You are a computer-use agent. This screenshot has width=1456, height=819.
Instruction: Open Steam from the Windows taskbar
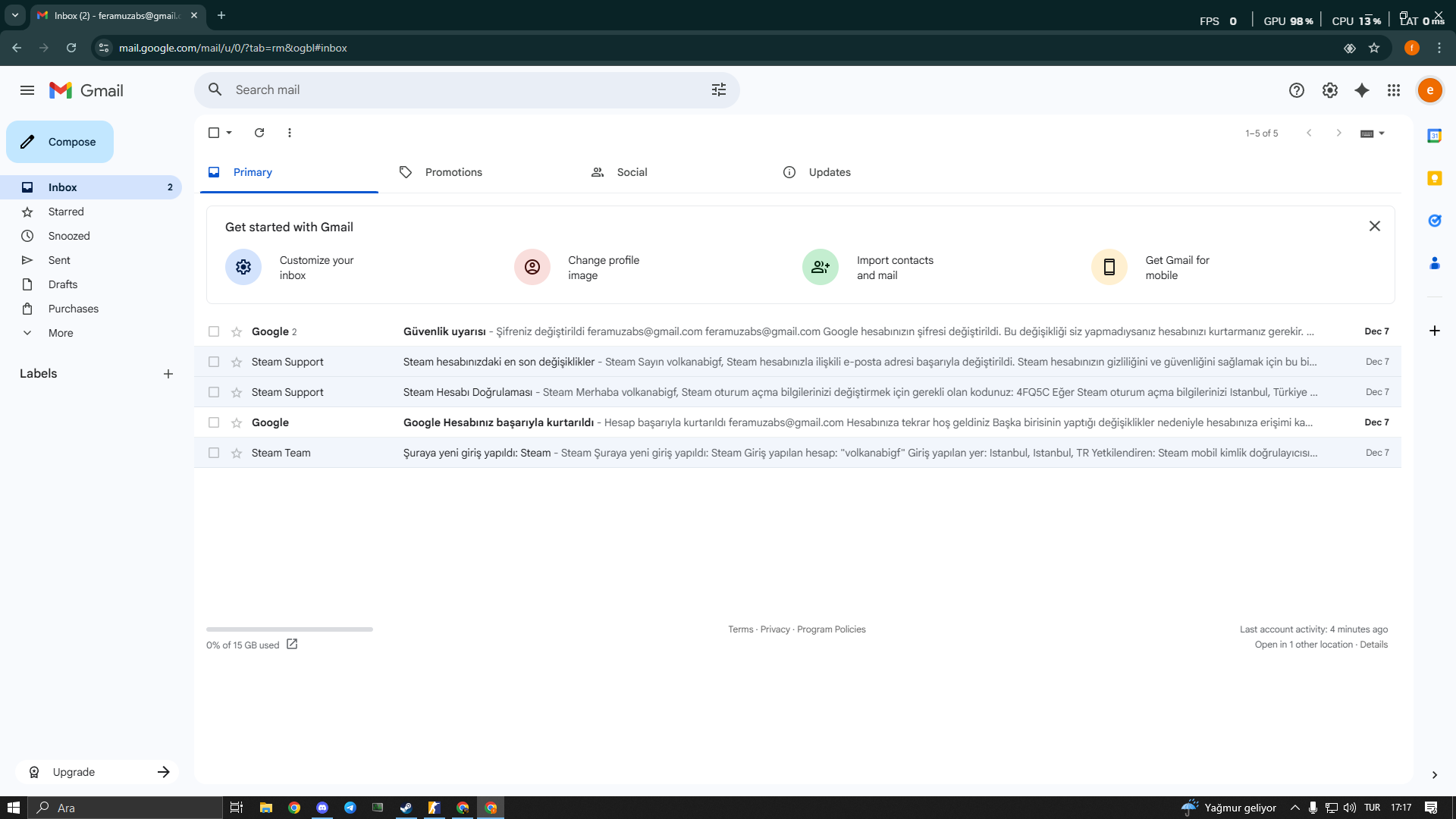[x=406, y=808]
